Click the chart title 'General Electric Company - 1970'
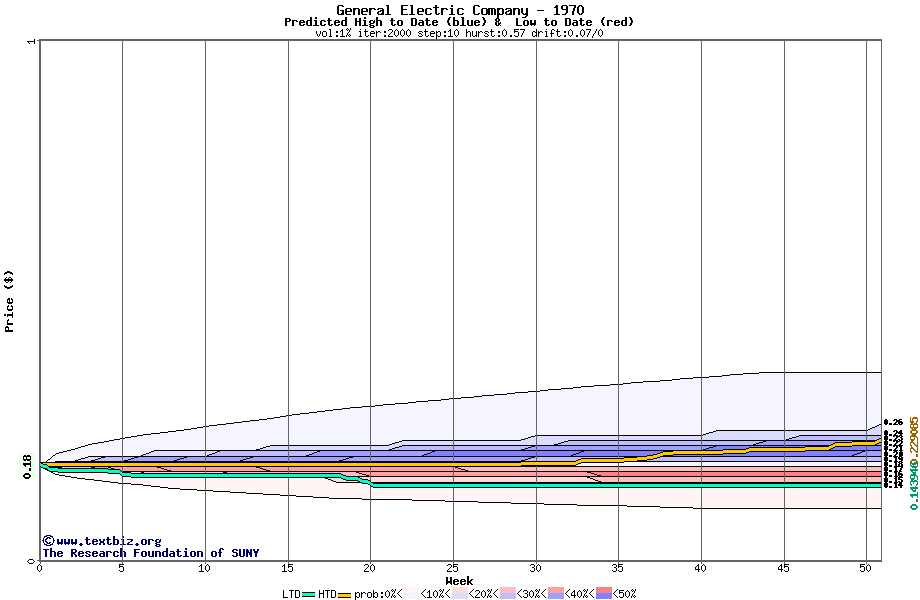920x600 pixels. (460, 10)
